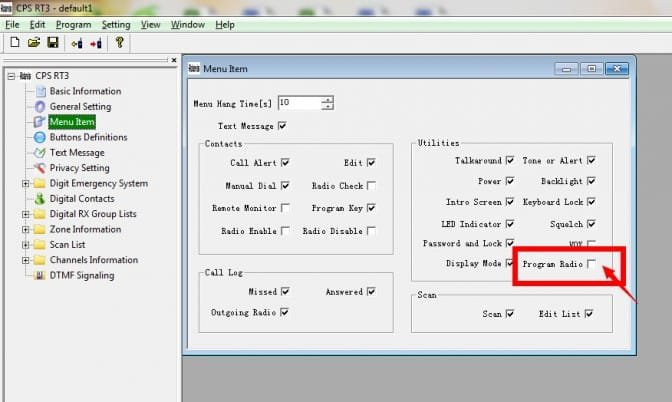Select General Setting in the tree
The width and height of the screenshot is (672, 402).
point(80,106)
